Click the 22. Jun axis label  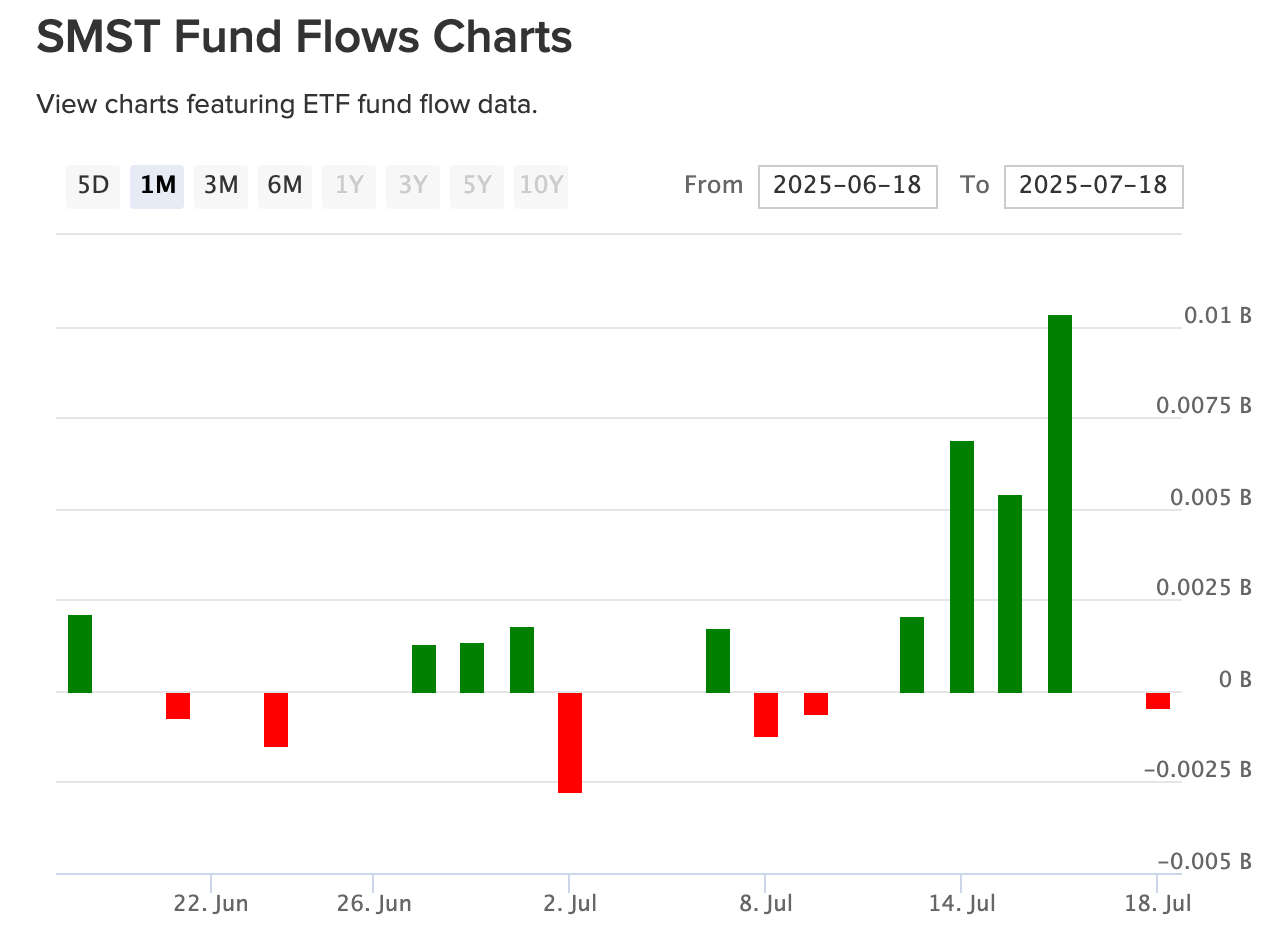(x=210, y=904)
